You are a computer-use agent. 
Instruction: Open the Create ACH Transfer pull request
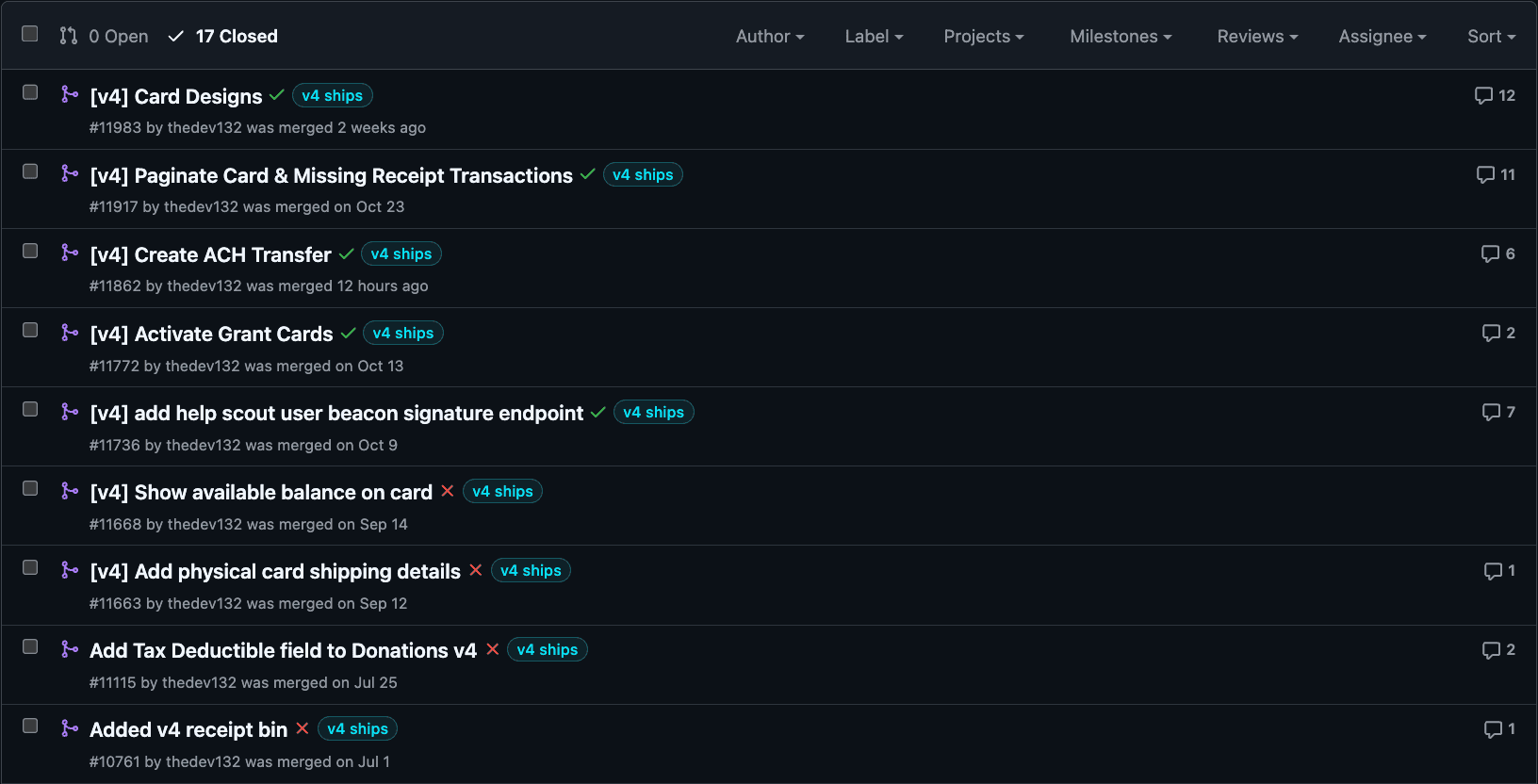(210, 255)
